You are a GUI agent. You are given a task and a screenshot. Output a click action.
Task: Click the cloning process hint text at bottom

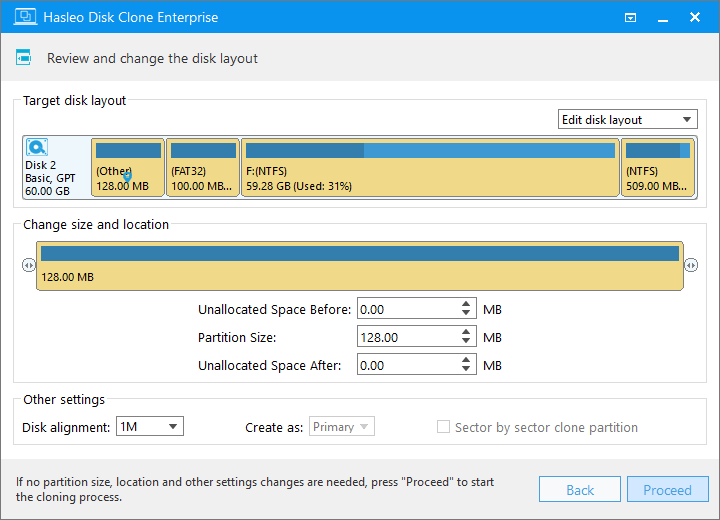click(255, 489)
